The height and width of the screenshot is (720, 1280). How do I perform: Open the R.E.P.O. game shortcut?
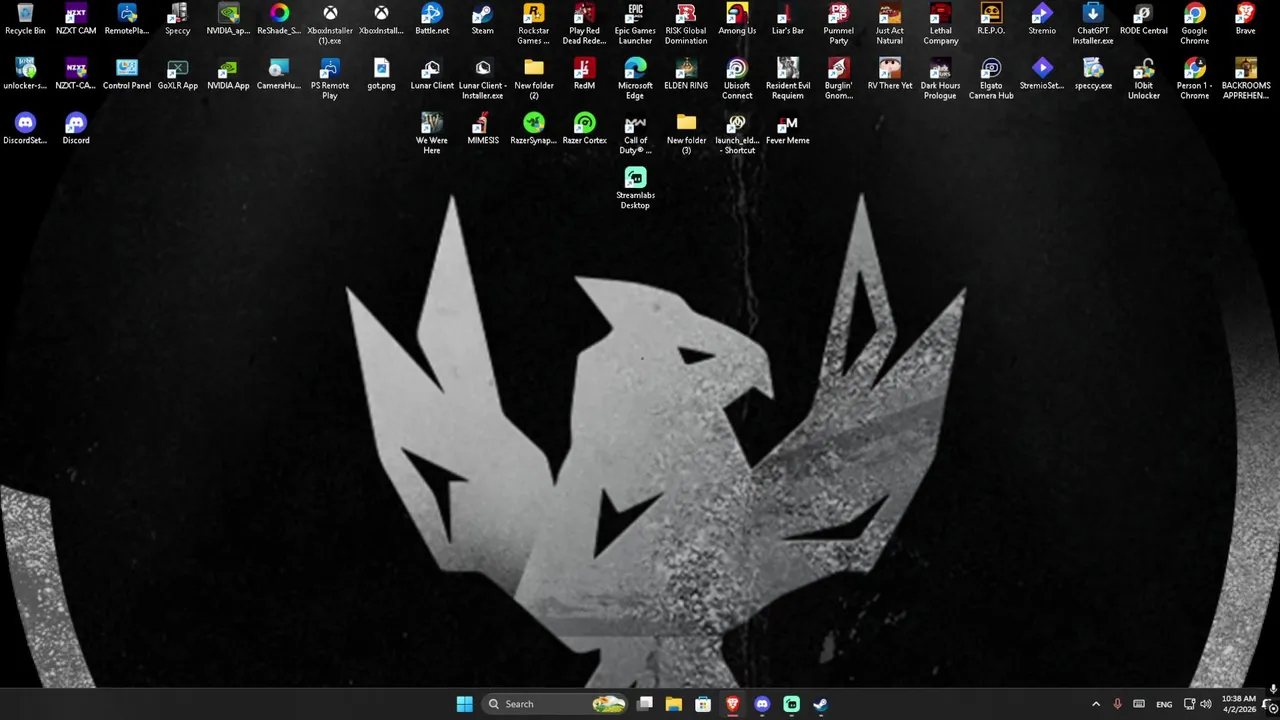point(991,19)
